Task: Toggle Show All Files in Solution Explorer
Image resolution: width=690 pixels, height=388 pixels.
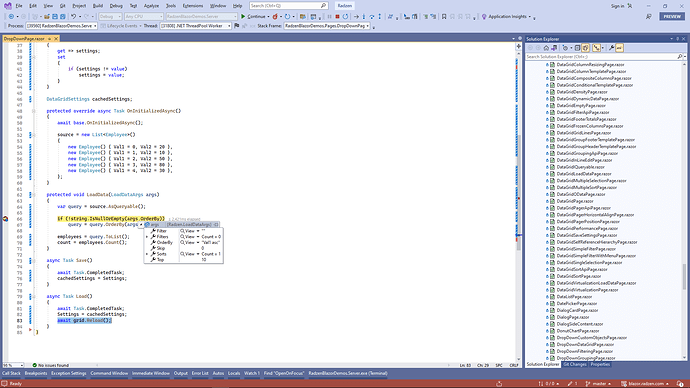Action: (586, 48)
